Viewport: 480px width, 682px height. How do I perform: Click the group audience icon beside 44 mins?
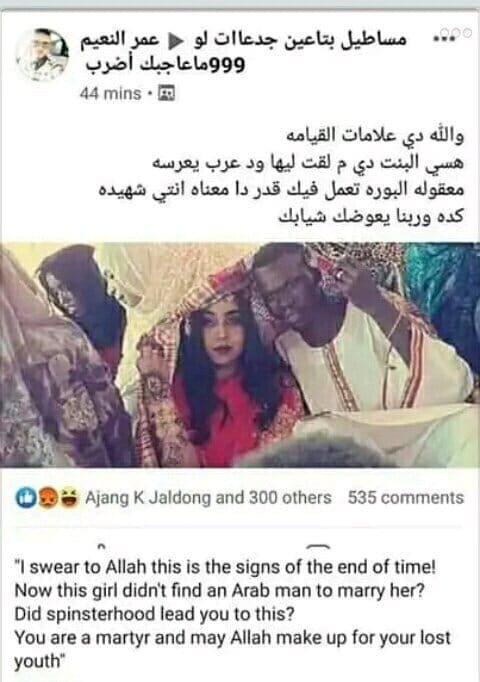(x=166, y=94)
